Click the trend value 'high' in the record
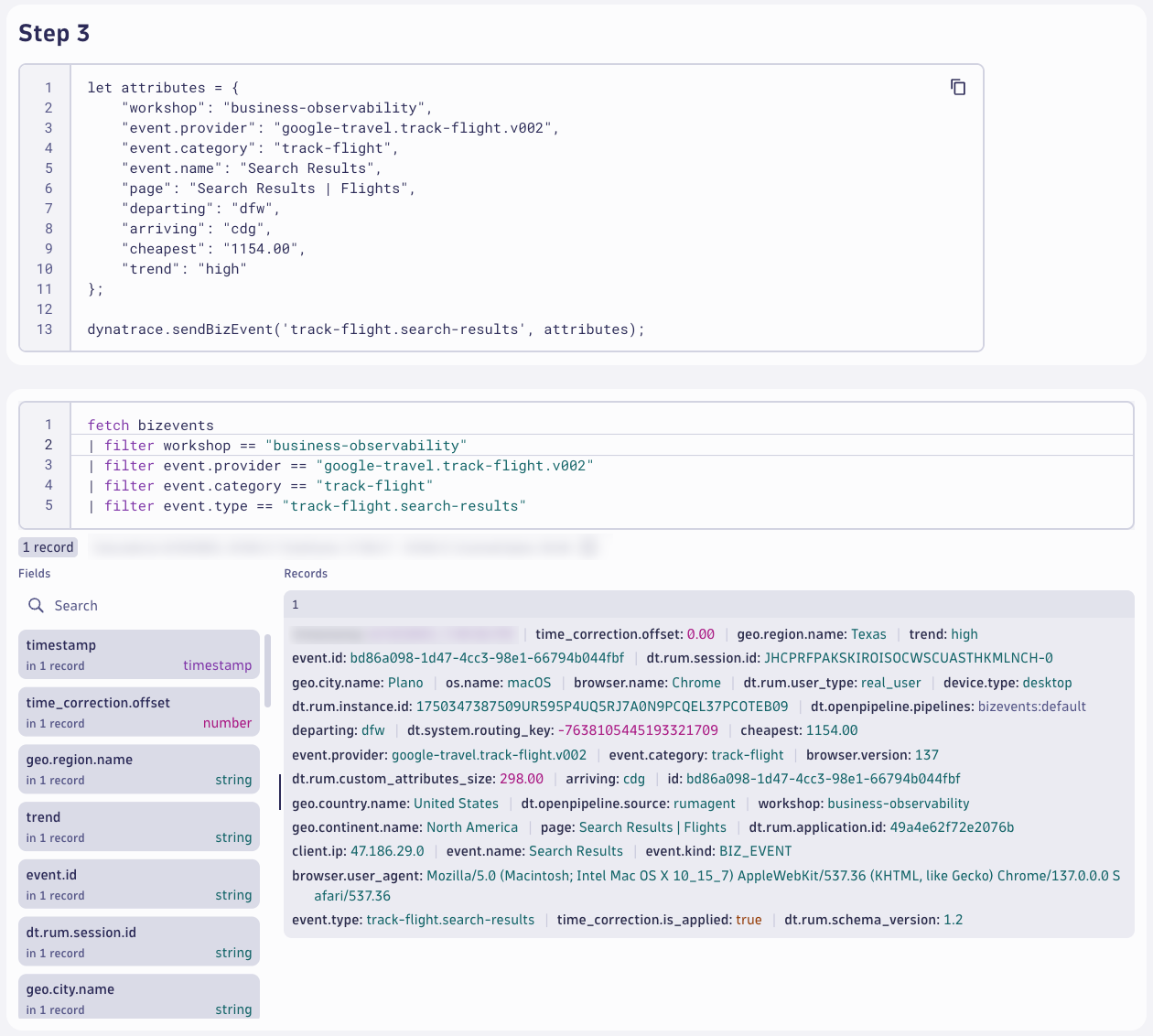Viewport: 1153px width, 1036px height. pos(964,634)
